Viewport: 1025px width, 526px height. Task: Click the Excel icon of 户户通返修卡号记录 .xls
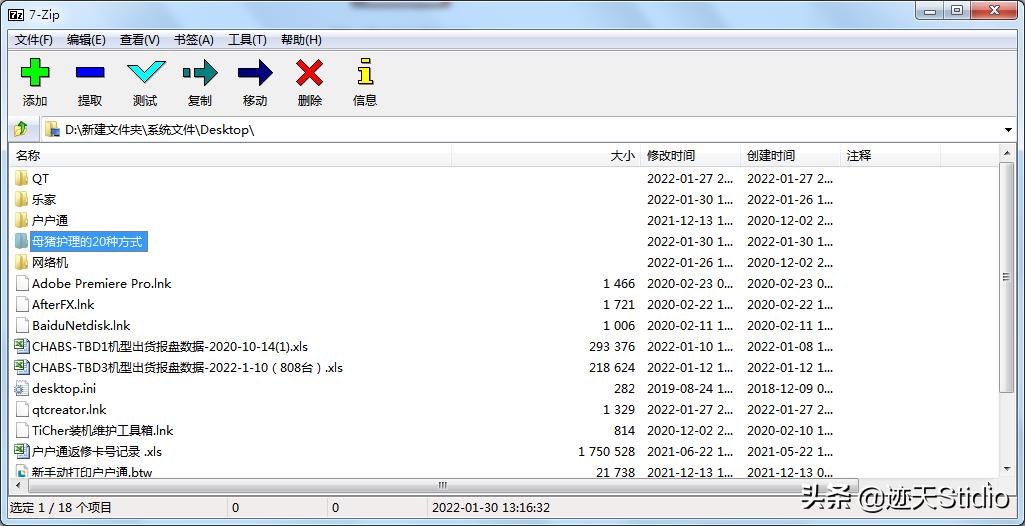tap(22, 451)
